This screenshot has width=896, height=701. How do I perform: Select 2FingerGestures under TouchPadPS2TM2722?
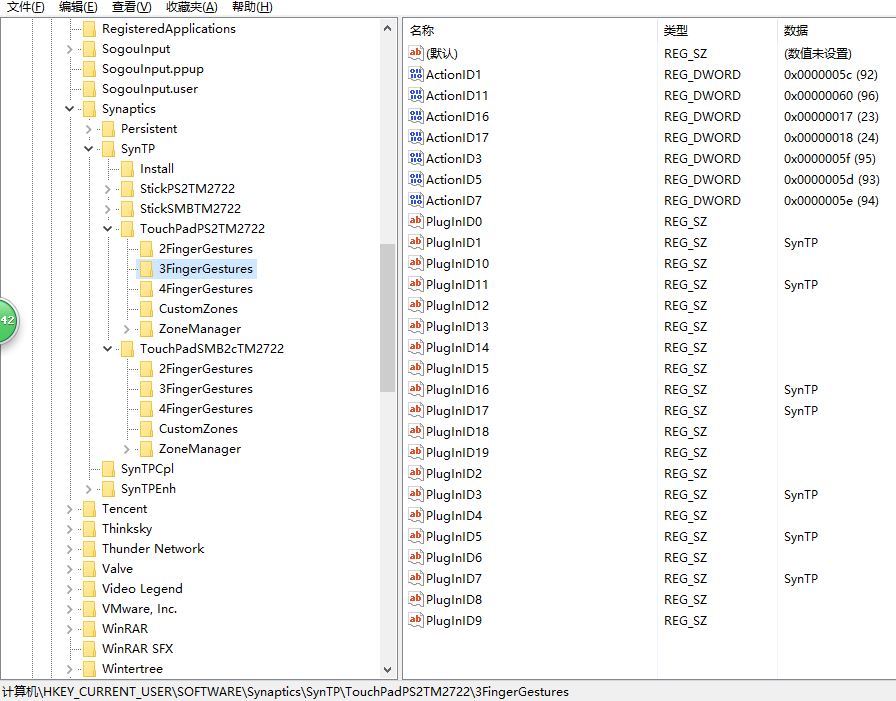[206, 249]
